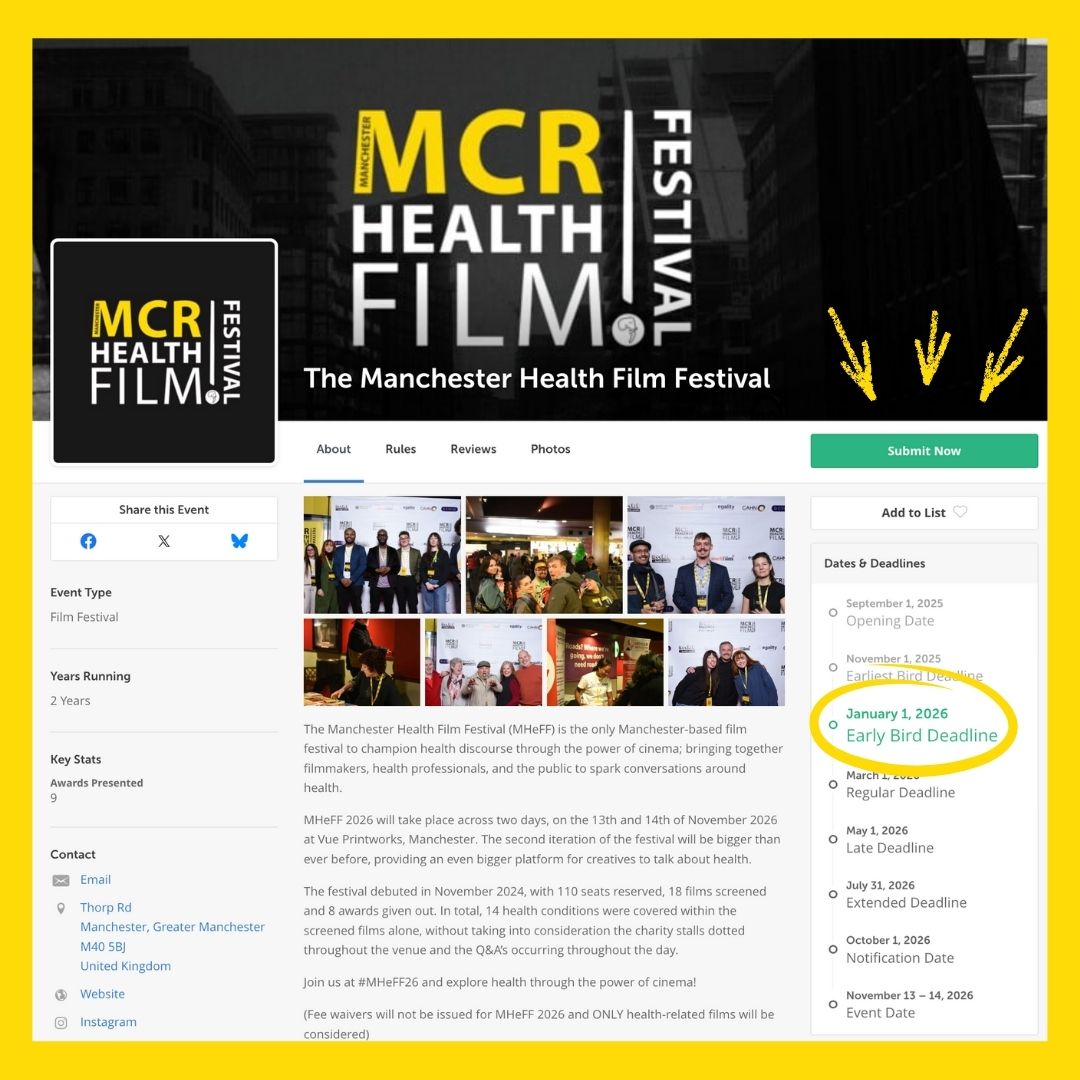The width and height of the screenshot is (1080, 1080).
Task: Open the Email contact link
Action: pos(95,880)
